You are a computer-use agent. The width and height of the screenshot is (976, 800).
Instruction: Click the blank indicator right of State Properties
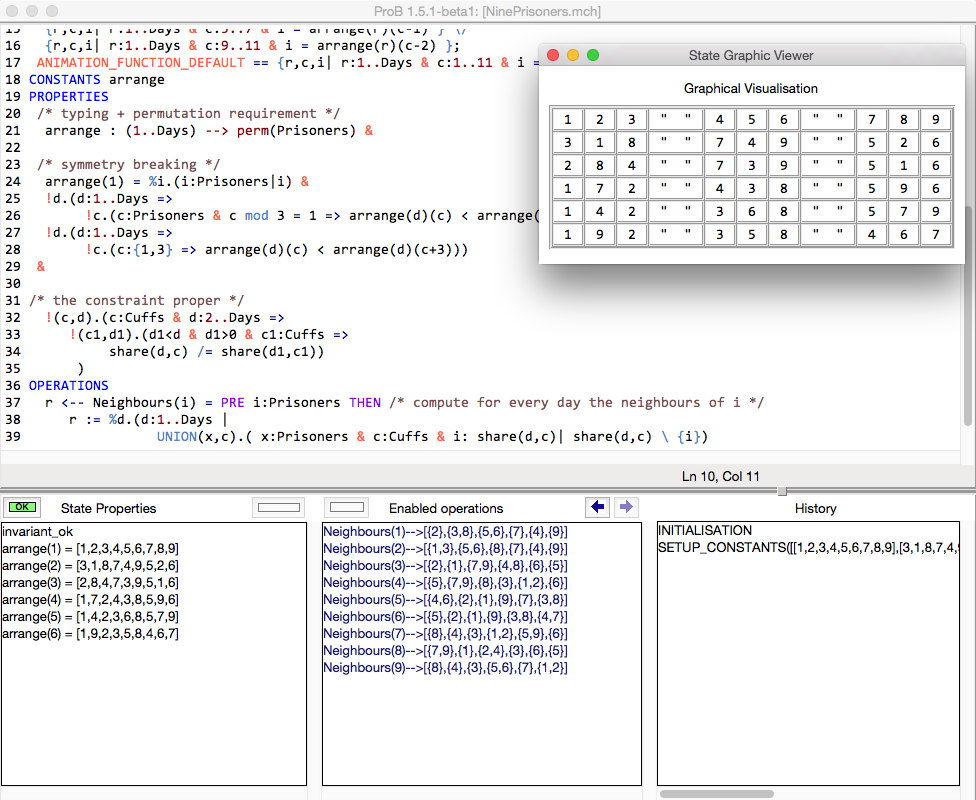coord(278,507)
